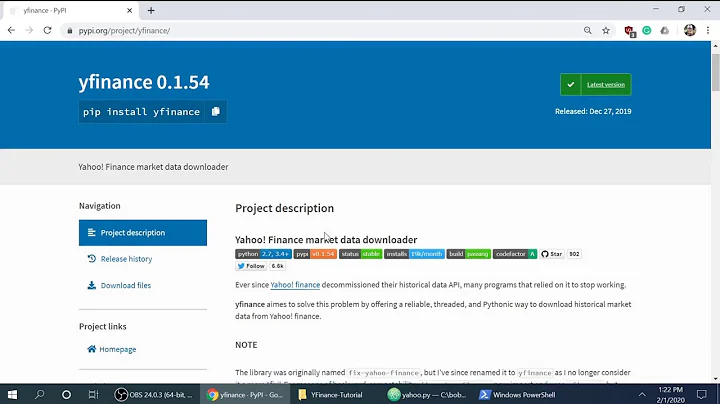The width and height of the screenshot is (720, 404).
Task: Click the status stable badge
Action: coord(360,254)
